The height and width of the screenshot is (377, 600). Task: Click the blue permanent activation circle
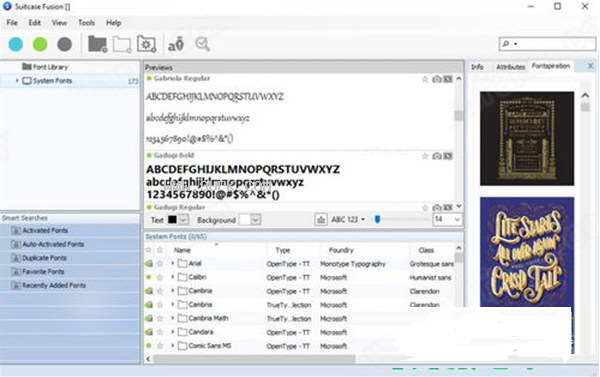[x=16, y=44]
